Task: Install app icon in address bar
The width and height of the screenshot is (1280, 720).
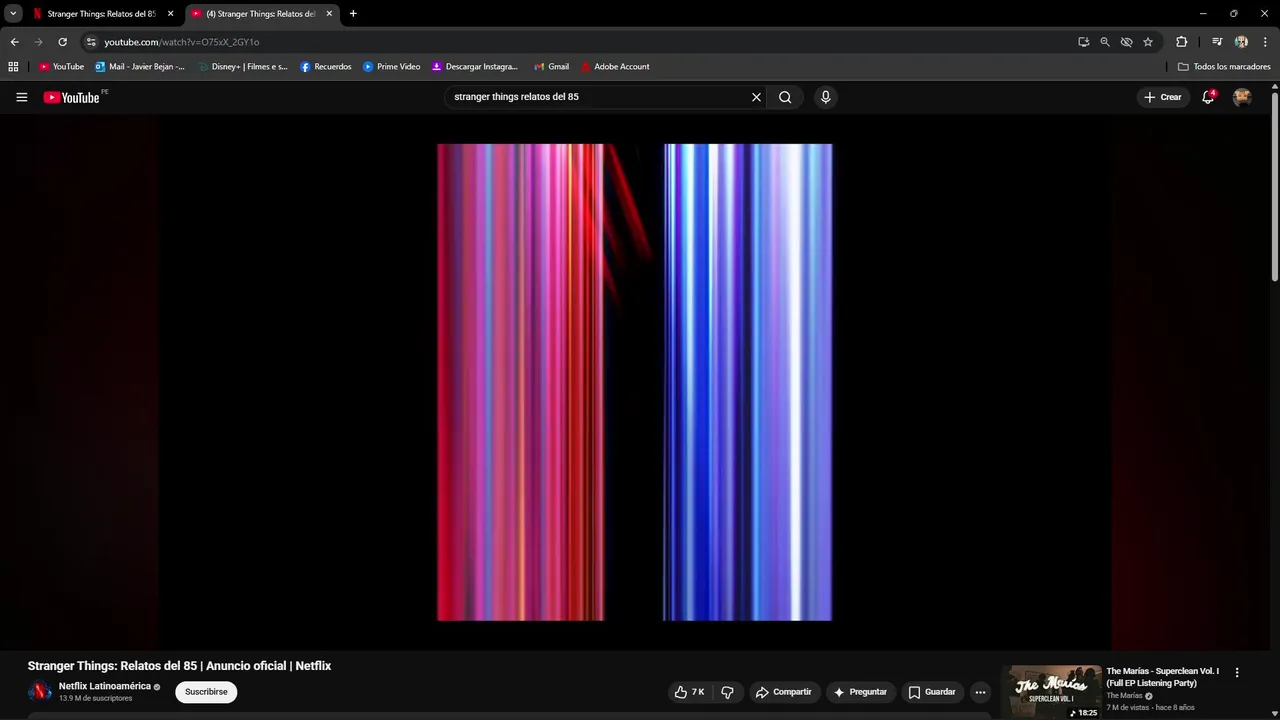Action: click(1083, 42)
